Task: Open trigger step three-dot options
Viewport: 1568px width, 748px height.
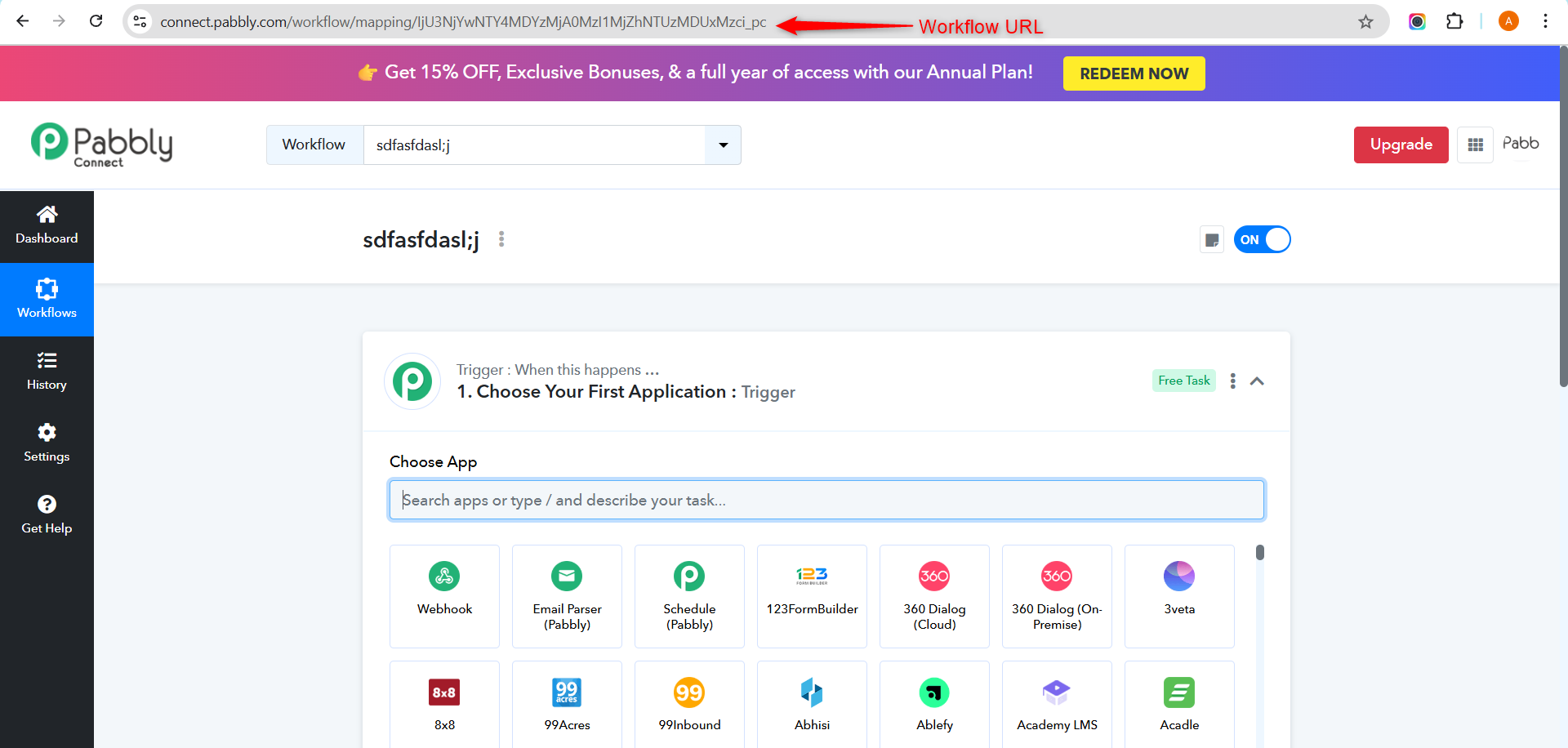Action: click(1232, 381)
